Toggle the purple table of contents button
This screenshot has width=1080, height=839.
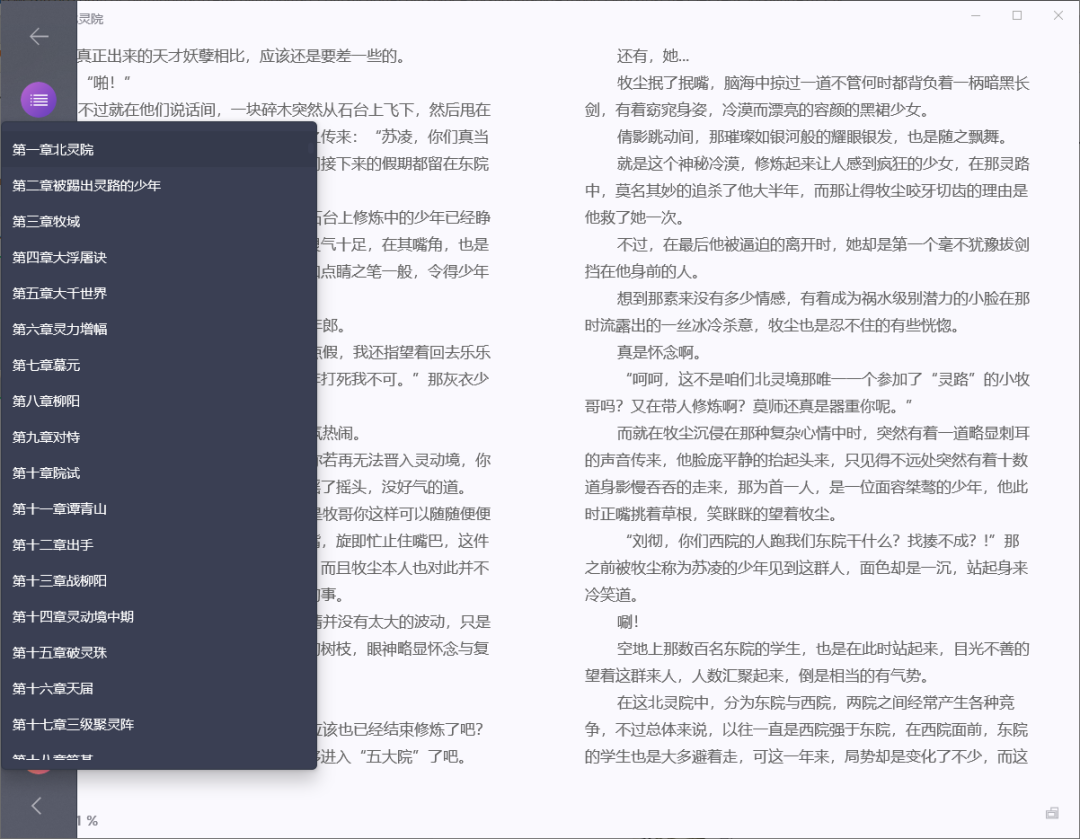tap(39, 100)
